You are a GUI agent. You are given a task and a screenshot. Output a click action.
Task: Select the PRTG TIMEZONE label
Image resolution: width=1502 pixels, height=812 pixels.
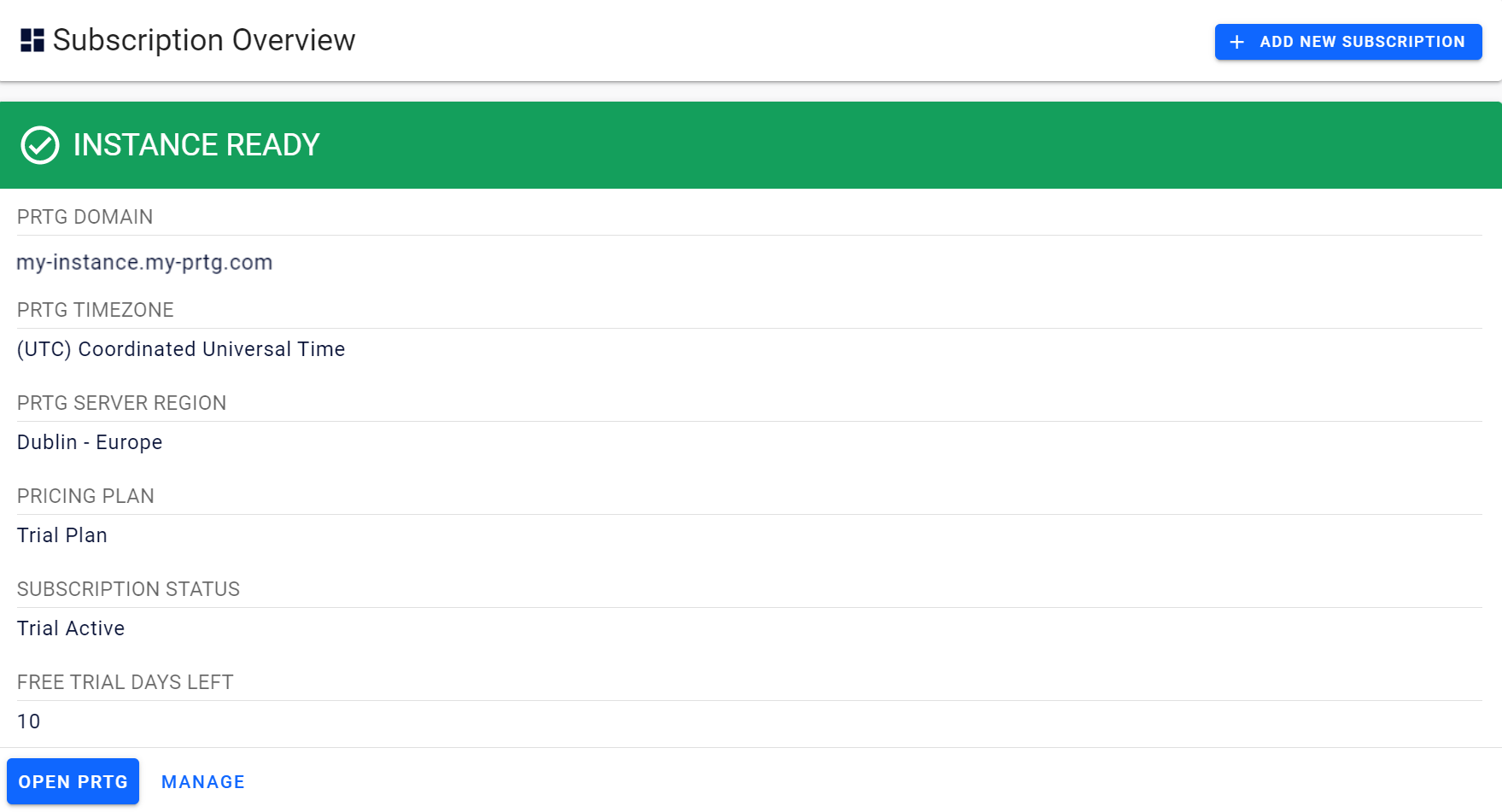[x=95, y=310]
